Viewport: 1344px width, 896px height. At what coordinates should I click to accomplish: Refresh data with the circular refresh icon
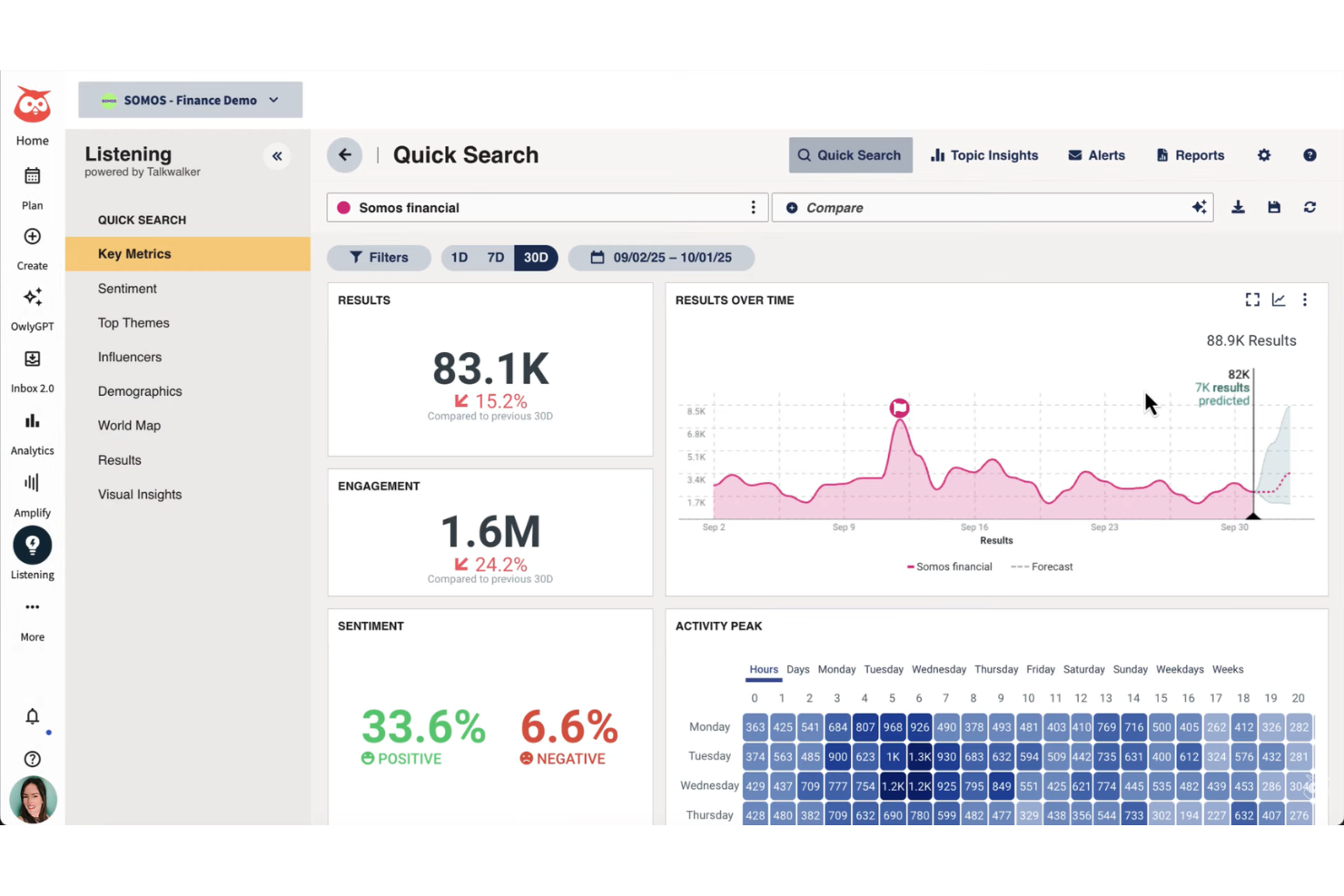[x=1309, y=207]
